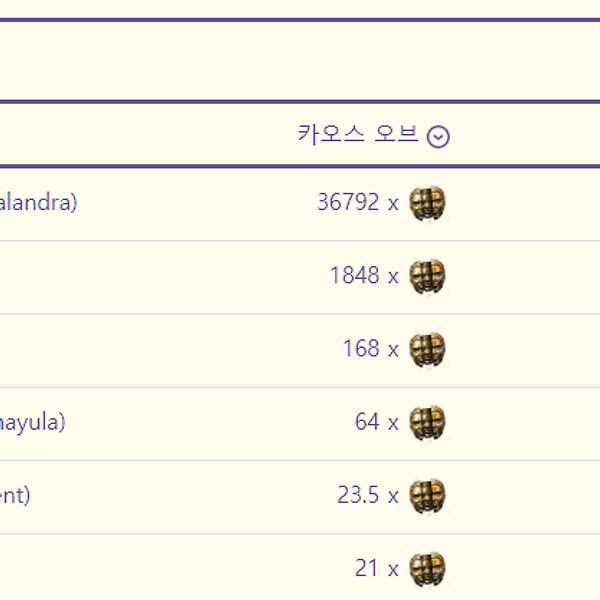This screenshot has width=600, height=600.
Task: Select the 64 x price value
Action: pos(376,422)
